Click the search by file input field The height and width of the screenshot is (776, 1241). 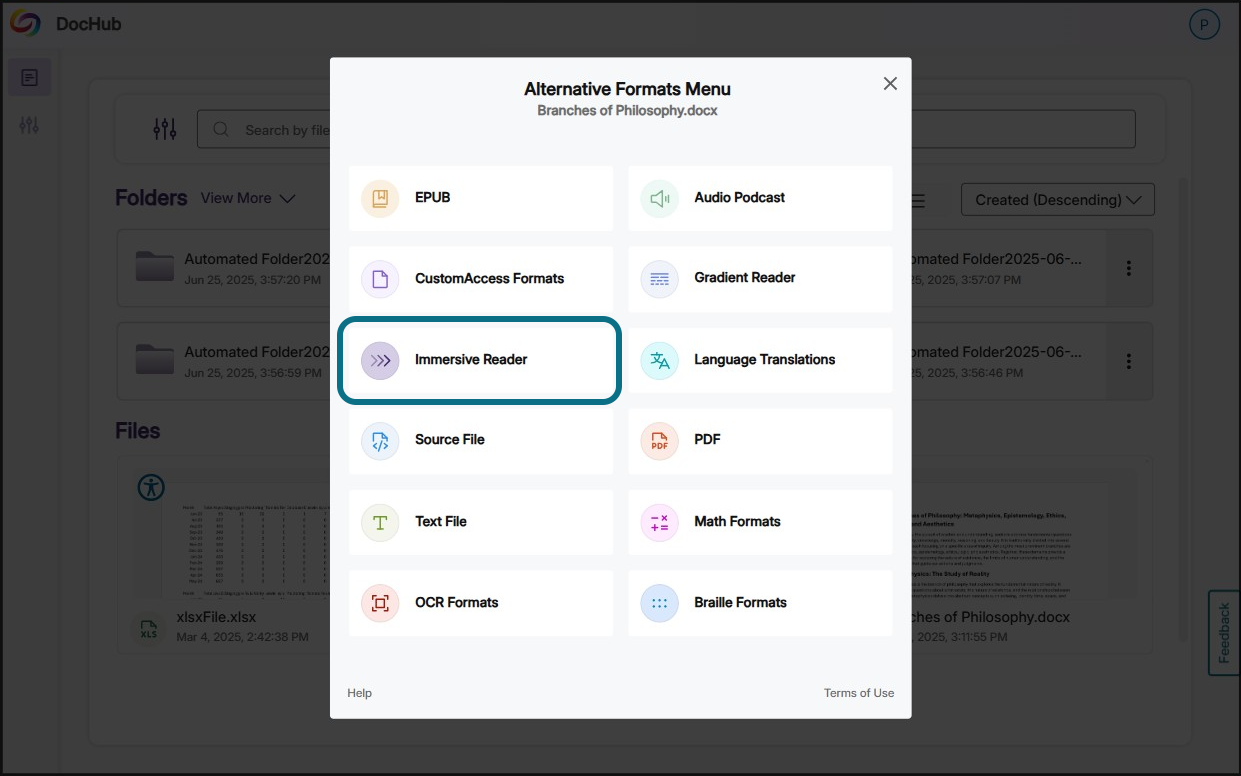pyautogui.click(x=280, y=128)
